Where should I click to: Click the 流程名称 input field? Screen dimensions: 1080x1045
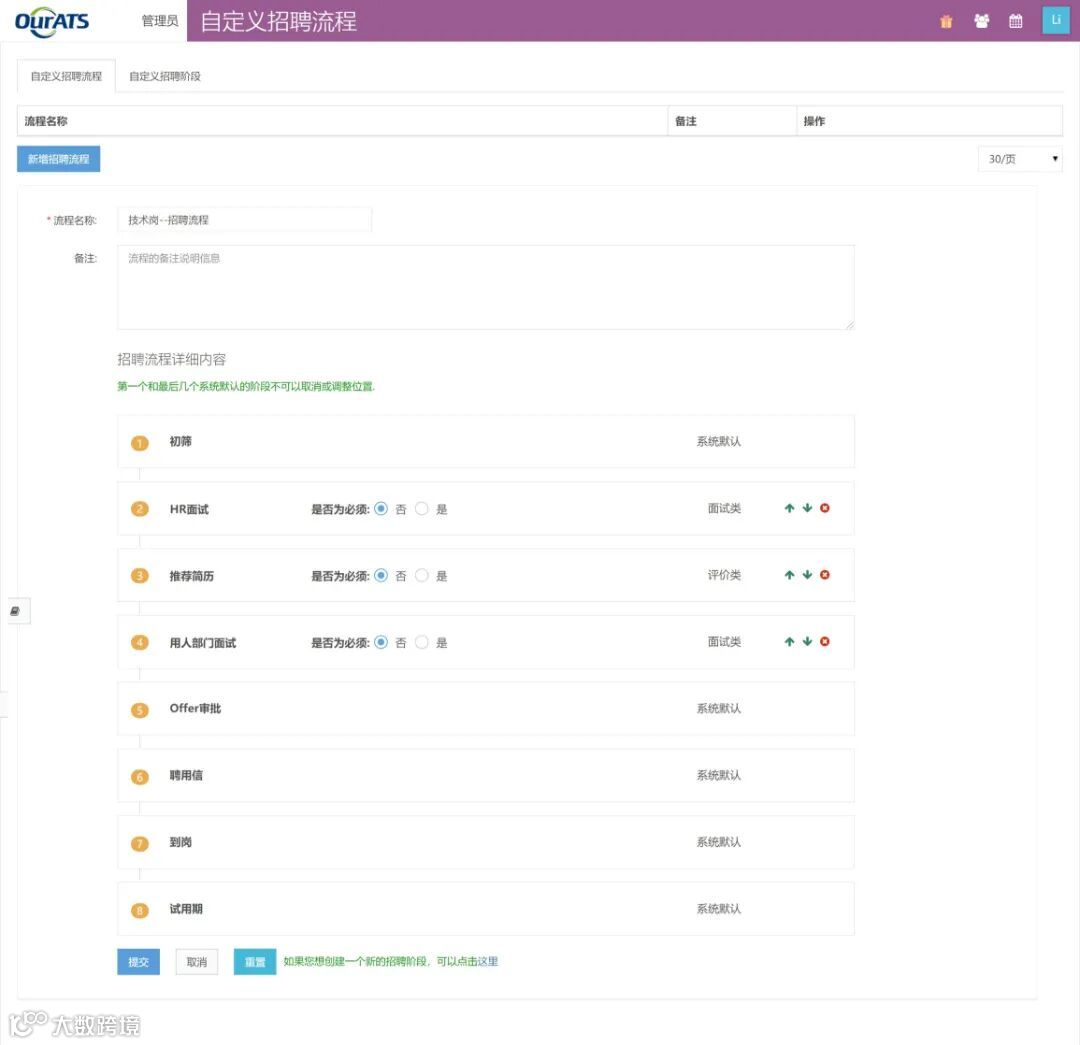pos(245,220)
